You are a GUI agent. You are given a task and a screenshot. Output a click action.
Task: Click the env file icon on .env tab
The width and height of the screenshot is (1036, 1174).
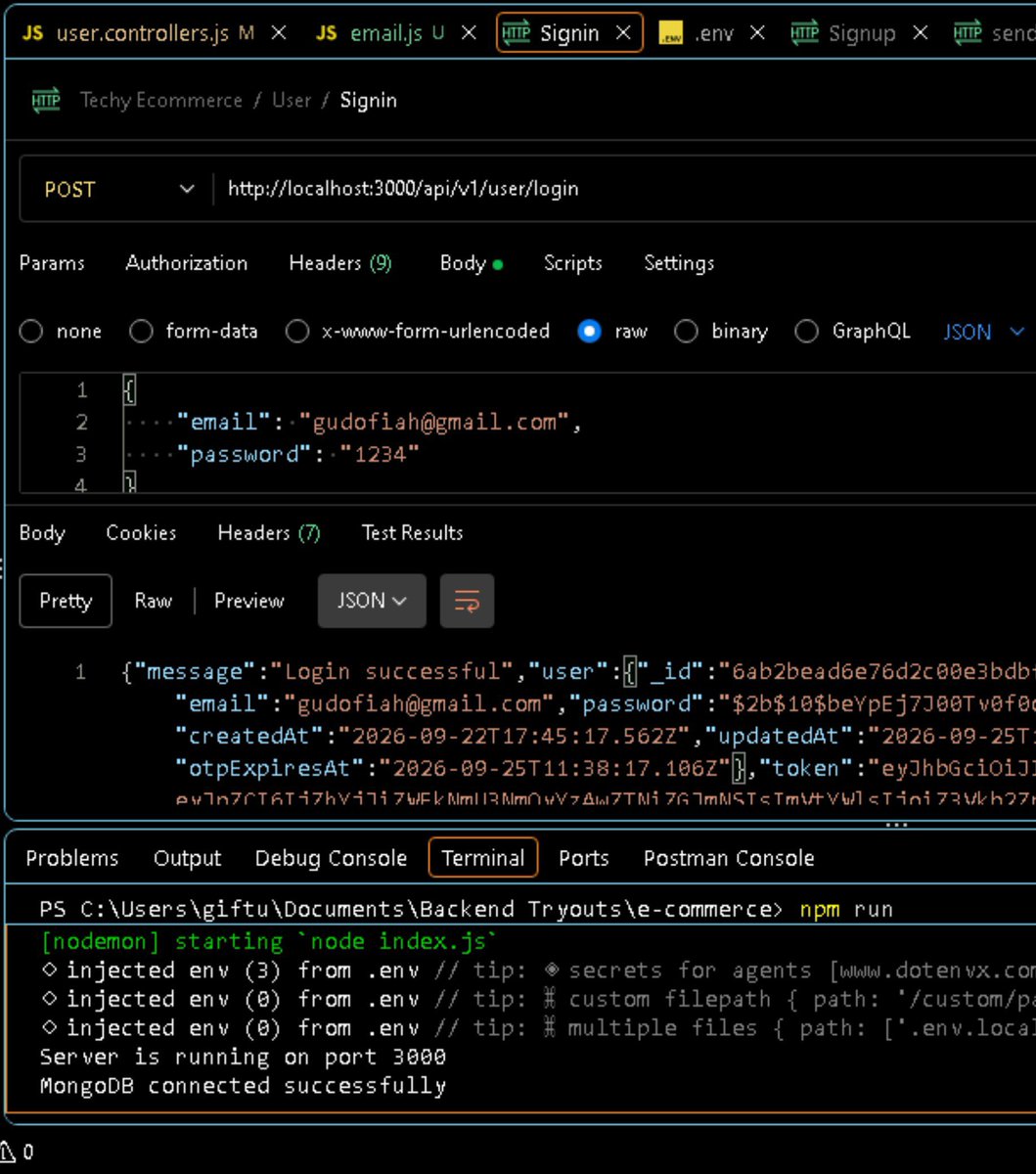coord(670,34)
